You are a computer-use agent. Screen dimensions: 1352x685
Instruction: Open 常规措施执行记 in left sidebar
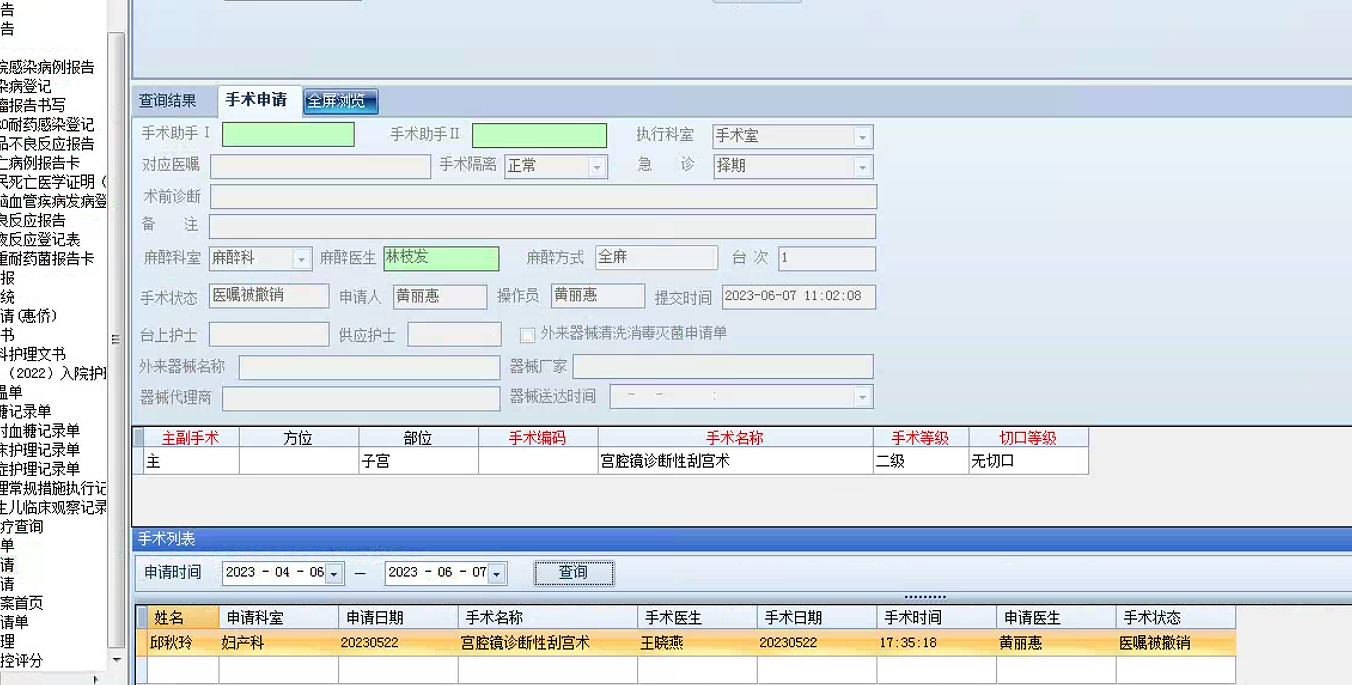pyautogui.click(x=53, y=488)
